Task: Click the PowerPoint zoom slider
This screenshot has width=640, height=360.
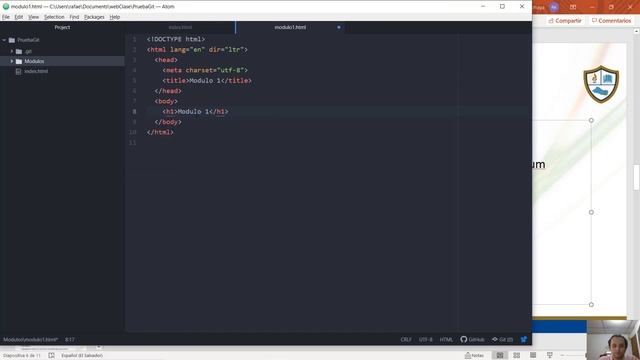Action: [574, 356]
